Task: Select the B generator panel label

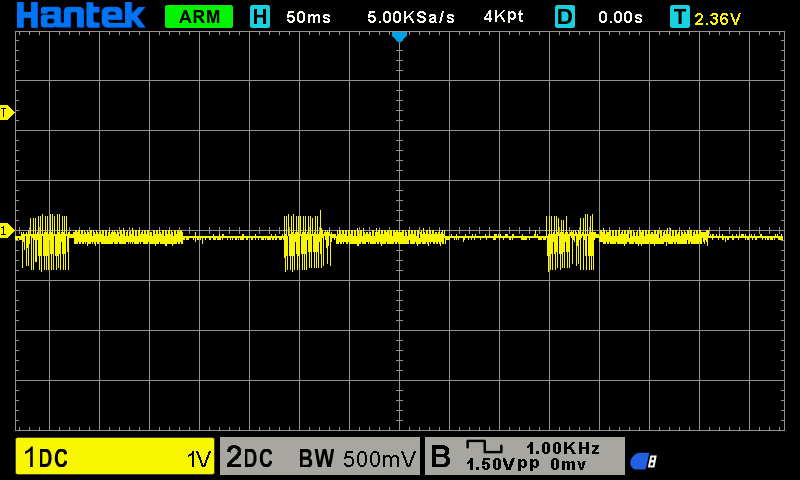Action: pos(440,456)
